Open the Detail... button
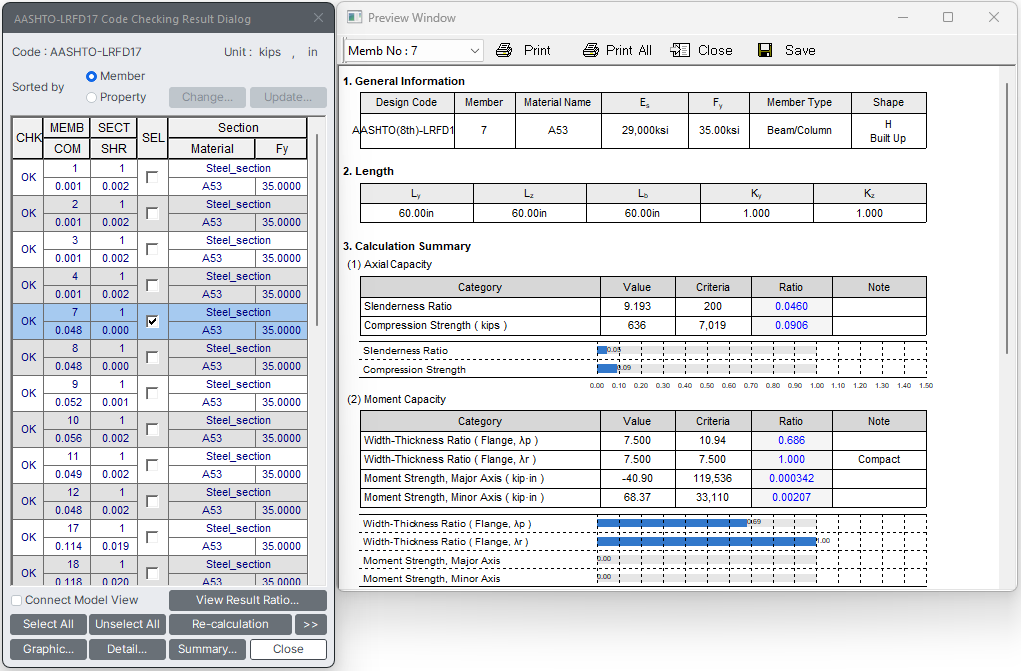This screenshot has width=1021, height=671. (127, 649)
